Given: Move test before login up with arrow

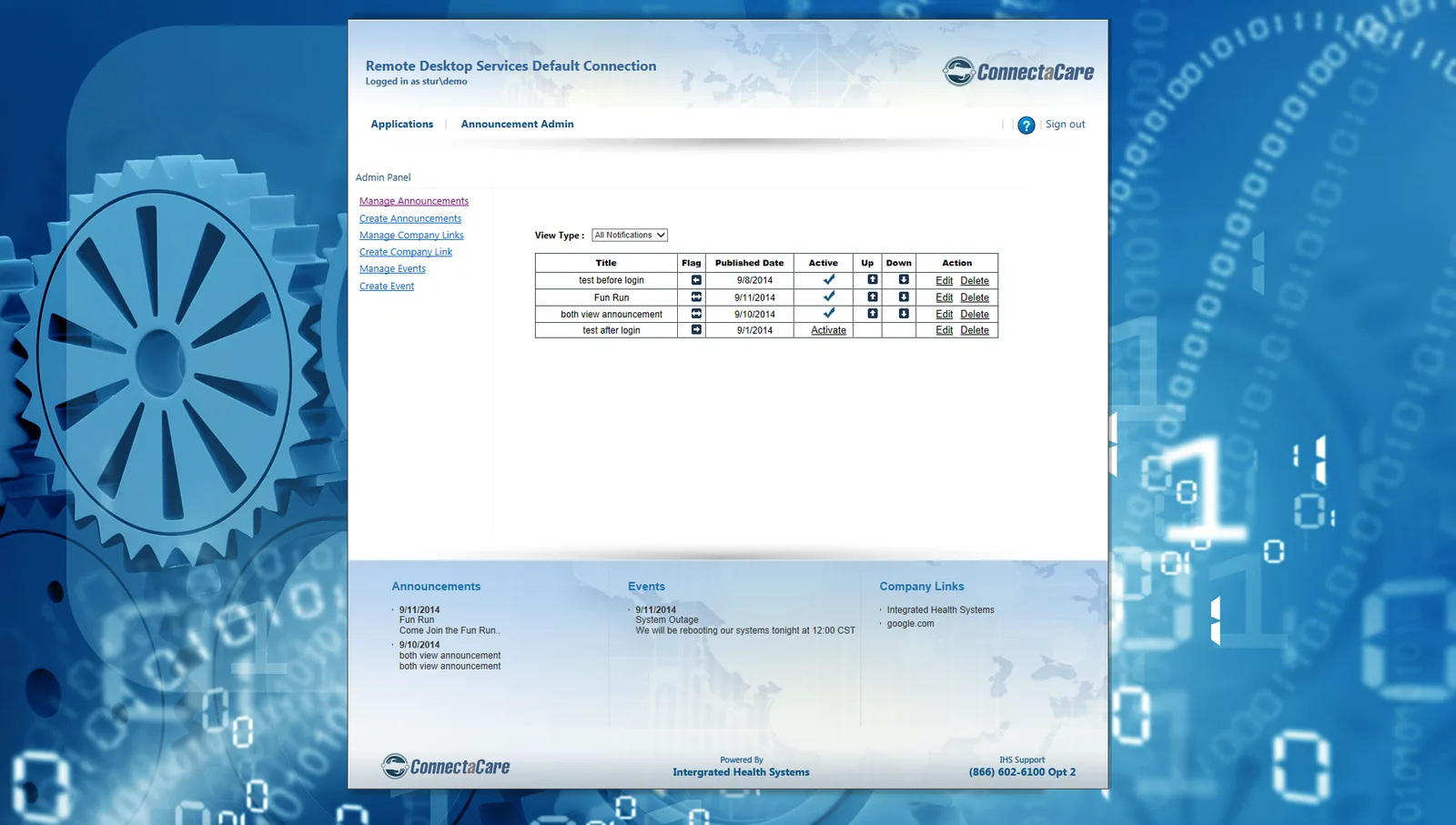Looking at the screenshot, I should (872, 280).
